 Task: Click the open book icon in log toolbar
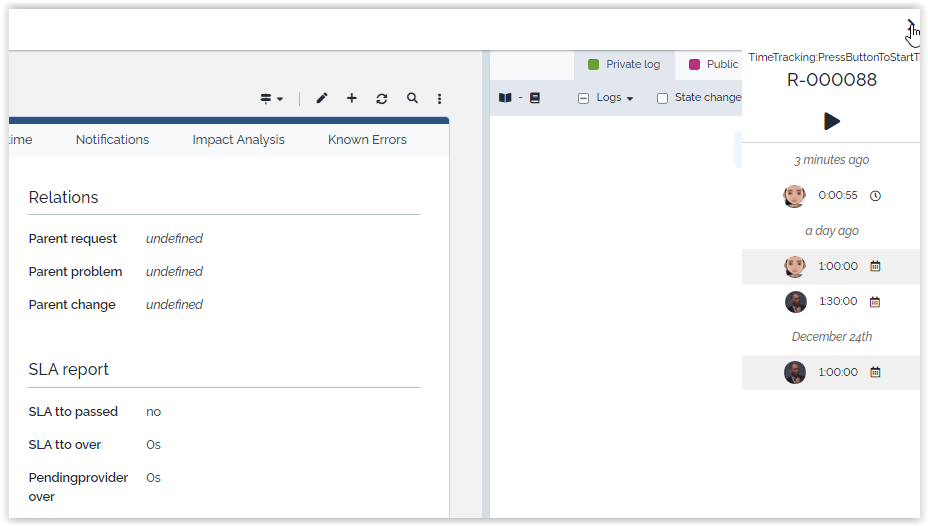505,98
